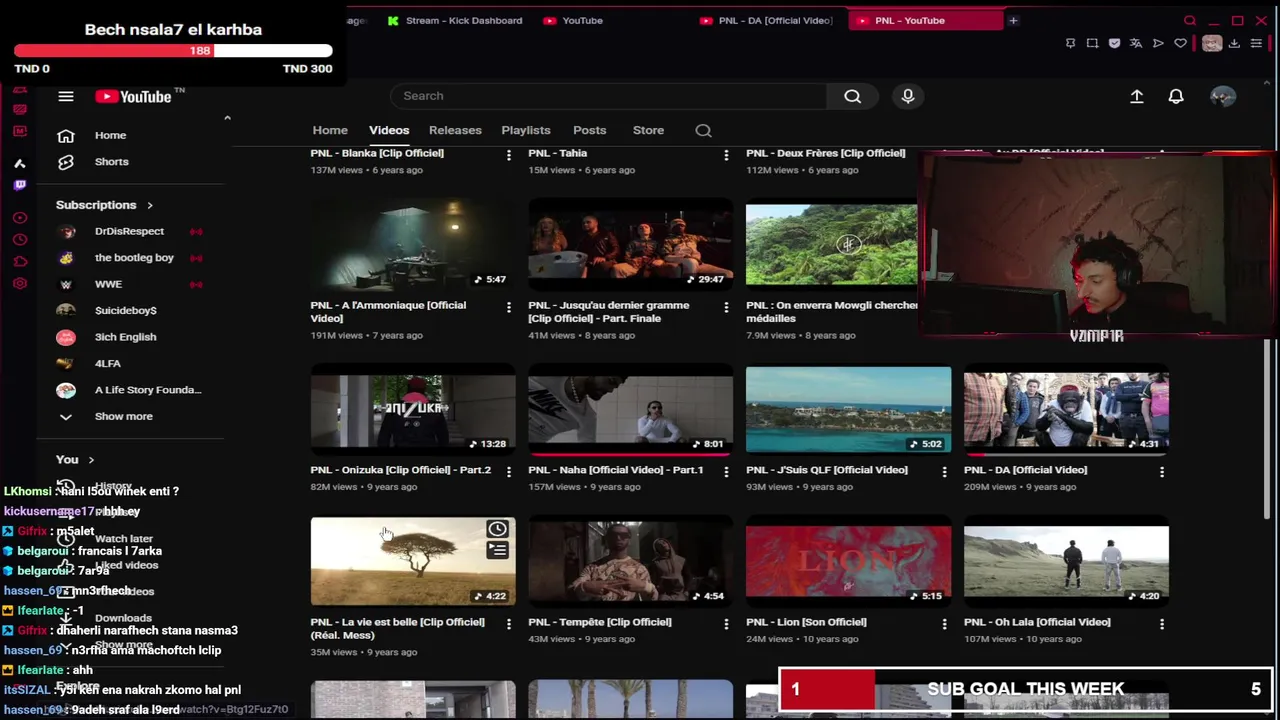Play PNL - Naha thumbnail
The width and height of the screenshot is (1280, 720).
click(630, 410)
